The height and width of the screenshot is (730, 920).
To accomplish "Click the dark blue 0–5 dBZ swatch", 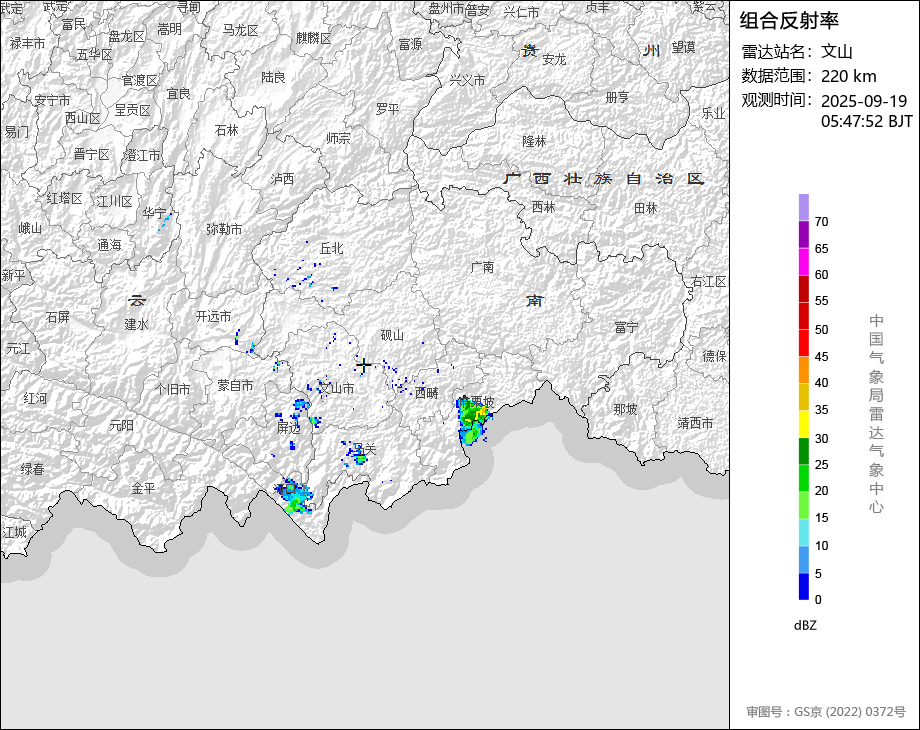I will click(x=803, y=586).
